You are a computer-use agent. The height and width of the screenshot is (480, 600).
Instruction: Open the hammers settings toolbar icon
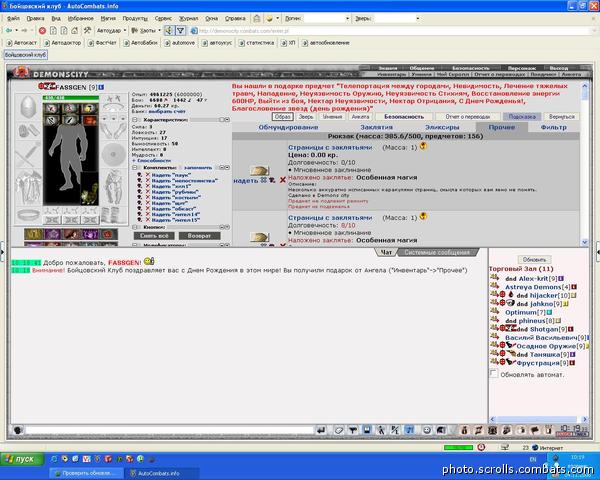pyautogui.click(x=88, y=31)
